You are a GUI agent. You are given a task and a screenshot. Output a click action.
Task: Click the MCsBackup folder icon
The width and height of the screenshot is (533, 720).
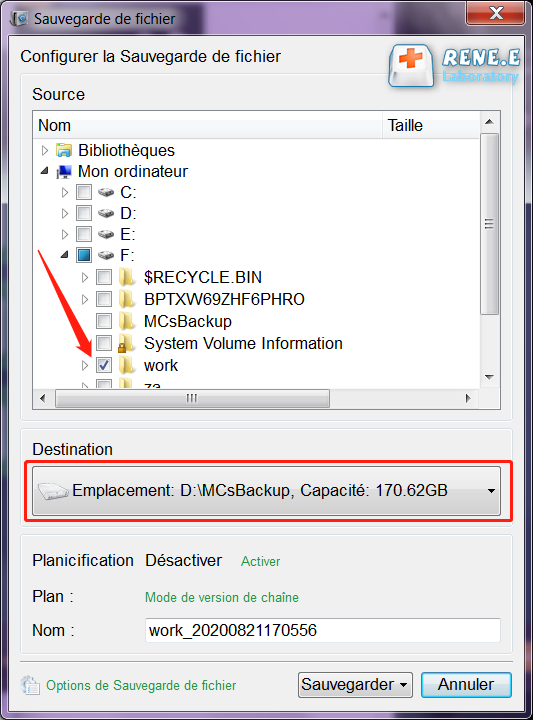point(126,321)
